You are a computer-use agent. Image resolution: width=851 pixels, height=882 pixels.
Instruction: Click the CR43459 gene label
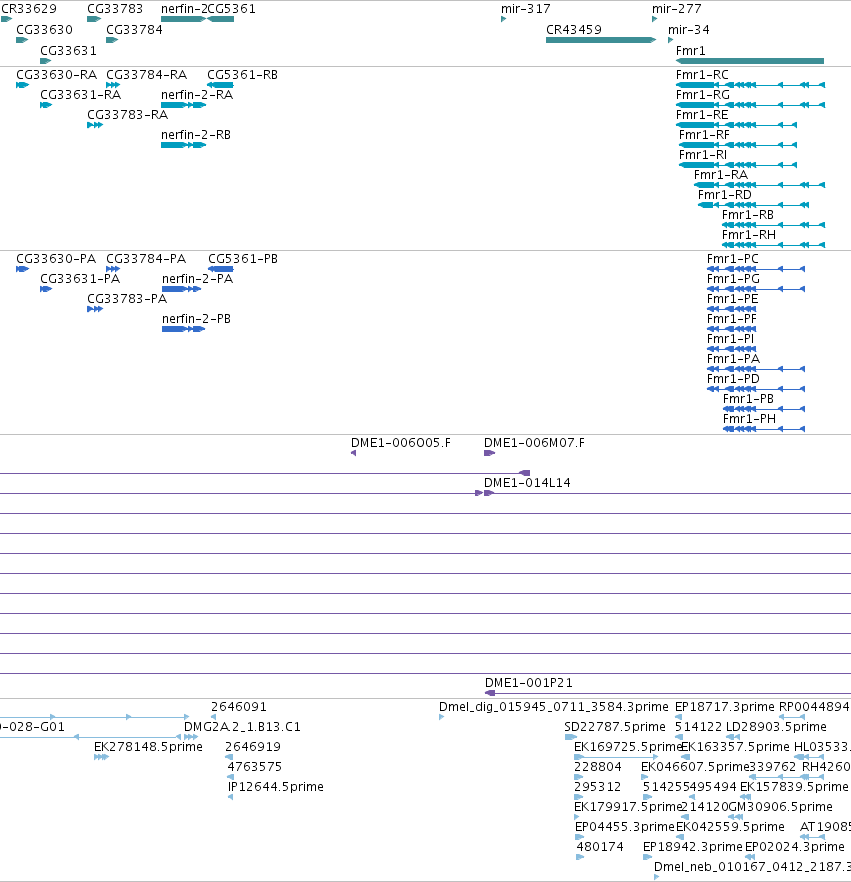click(574, 30)
